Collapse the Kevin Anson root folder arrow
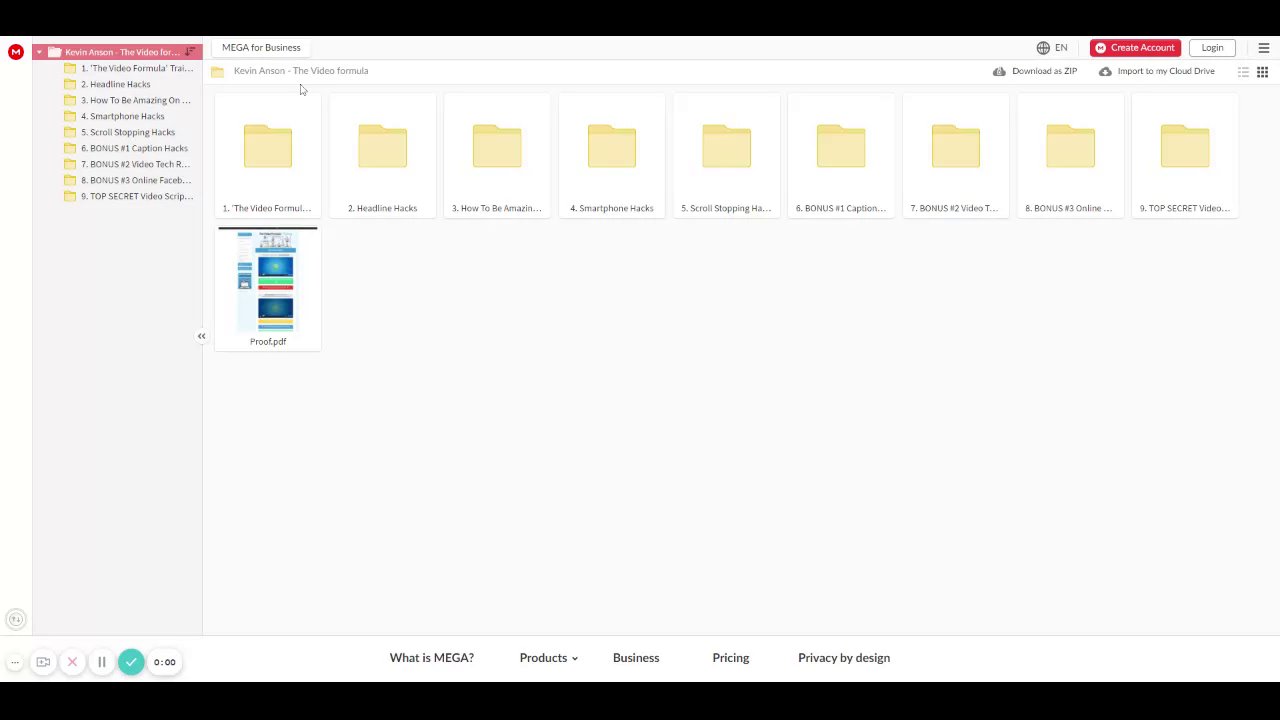1280x720 pixels. 39,52
